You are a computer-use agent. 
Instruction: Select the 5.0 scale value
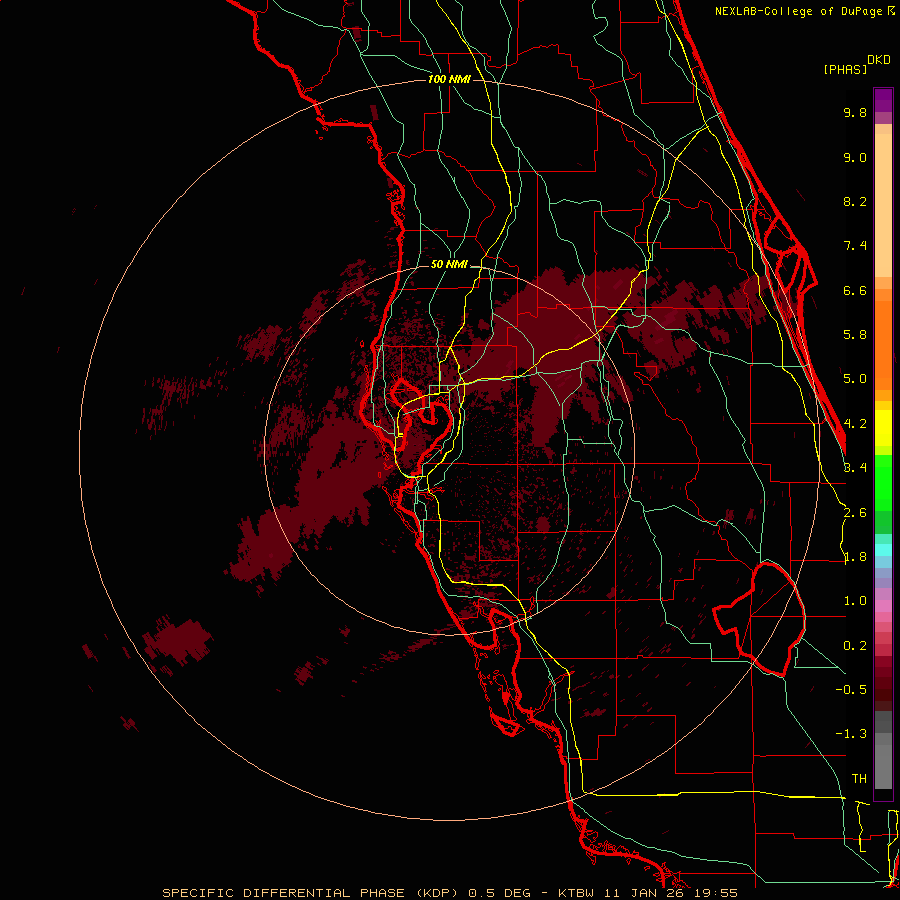(855, 379)
